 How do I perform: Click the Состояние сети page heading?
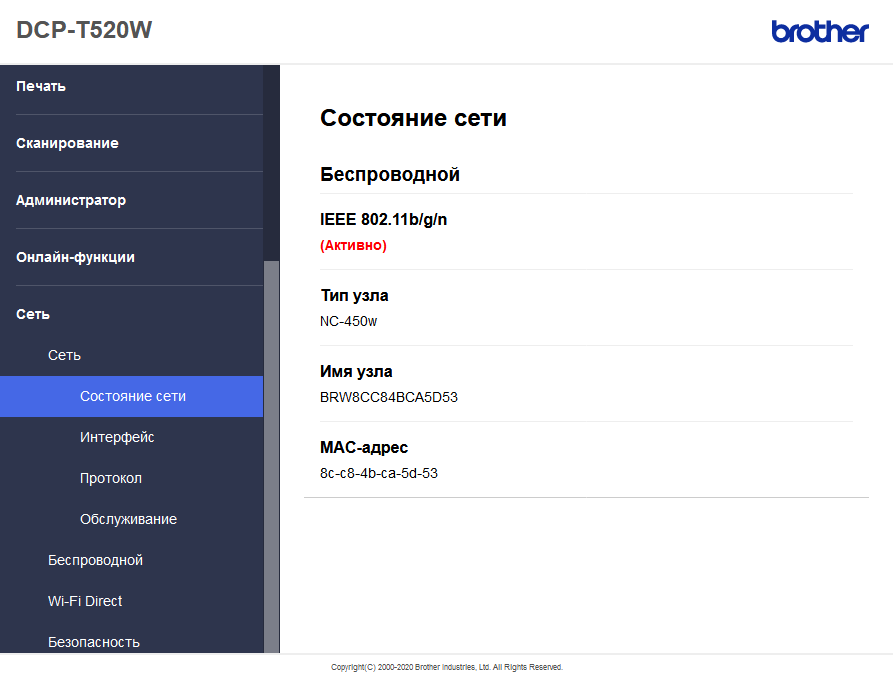tap(413, 118)
